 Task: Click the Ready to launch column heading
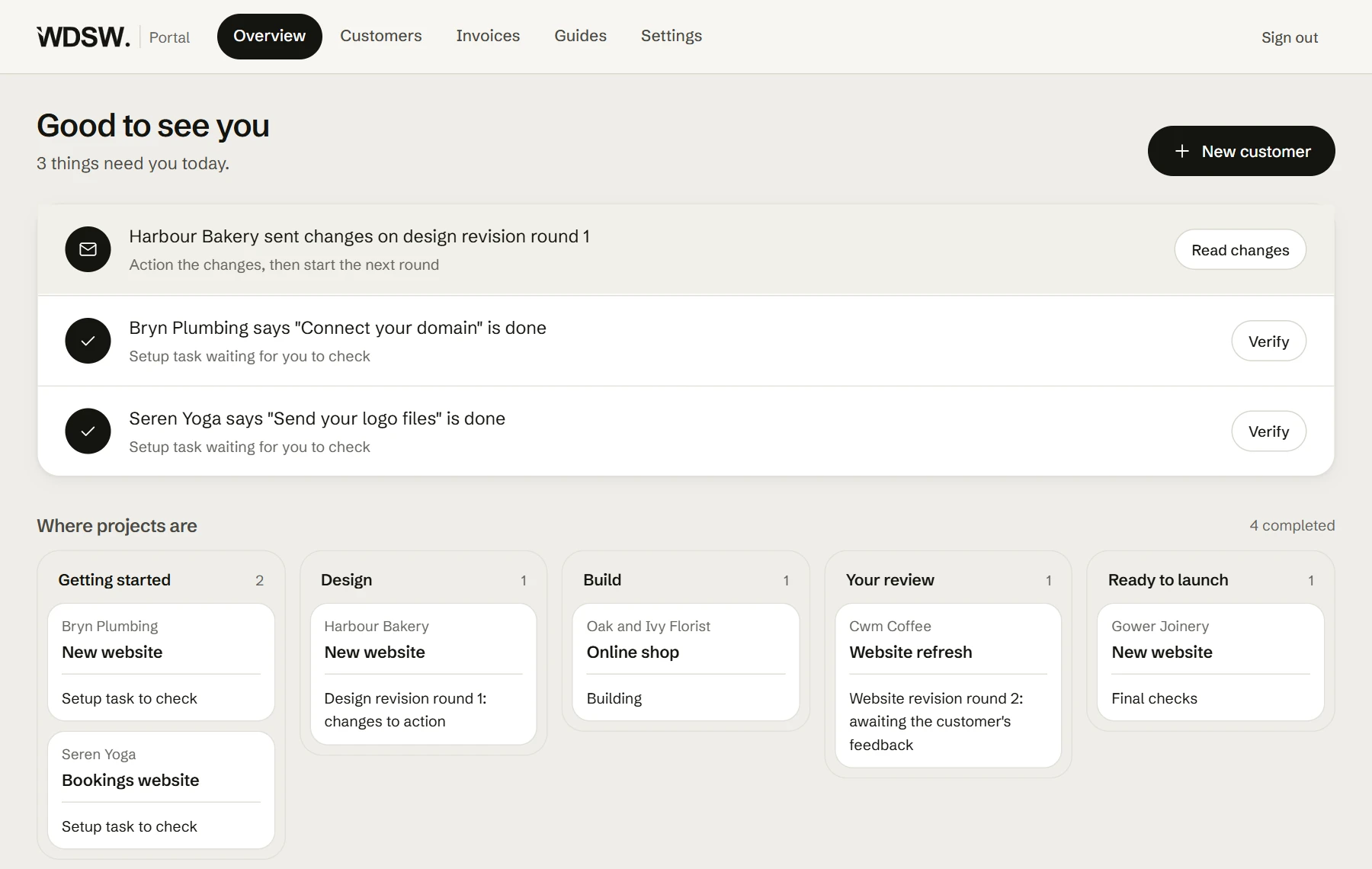(1168, 580)
